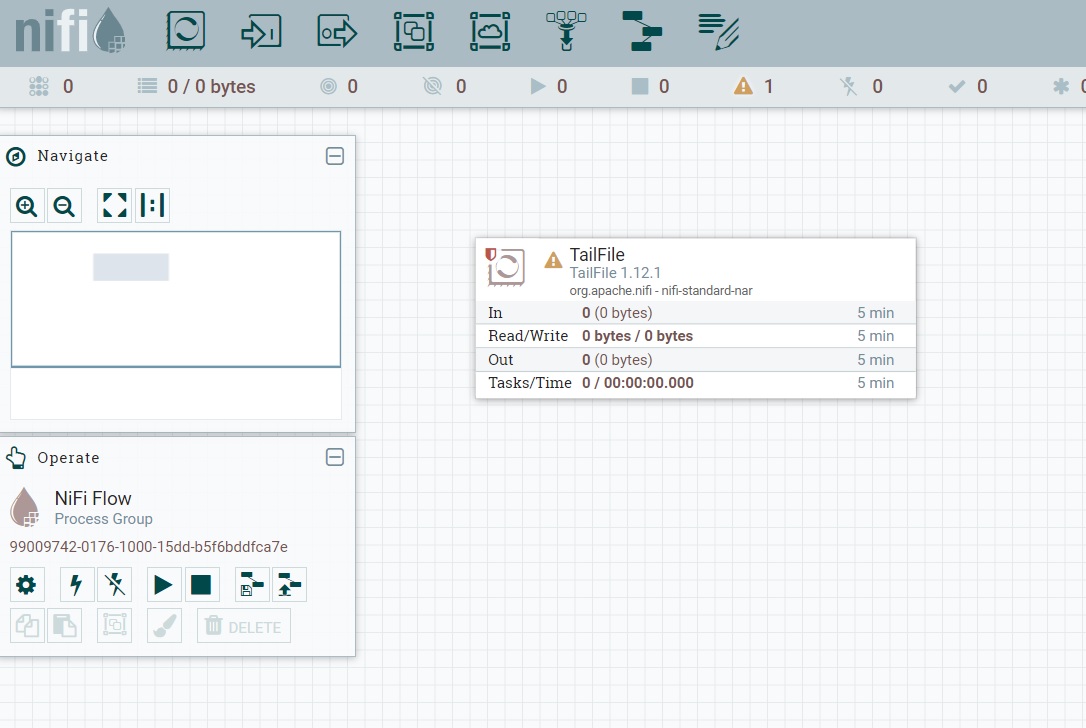This screenshot has height=728, width=1086.
Task: Click running components status icon
Action: [537, 87]
